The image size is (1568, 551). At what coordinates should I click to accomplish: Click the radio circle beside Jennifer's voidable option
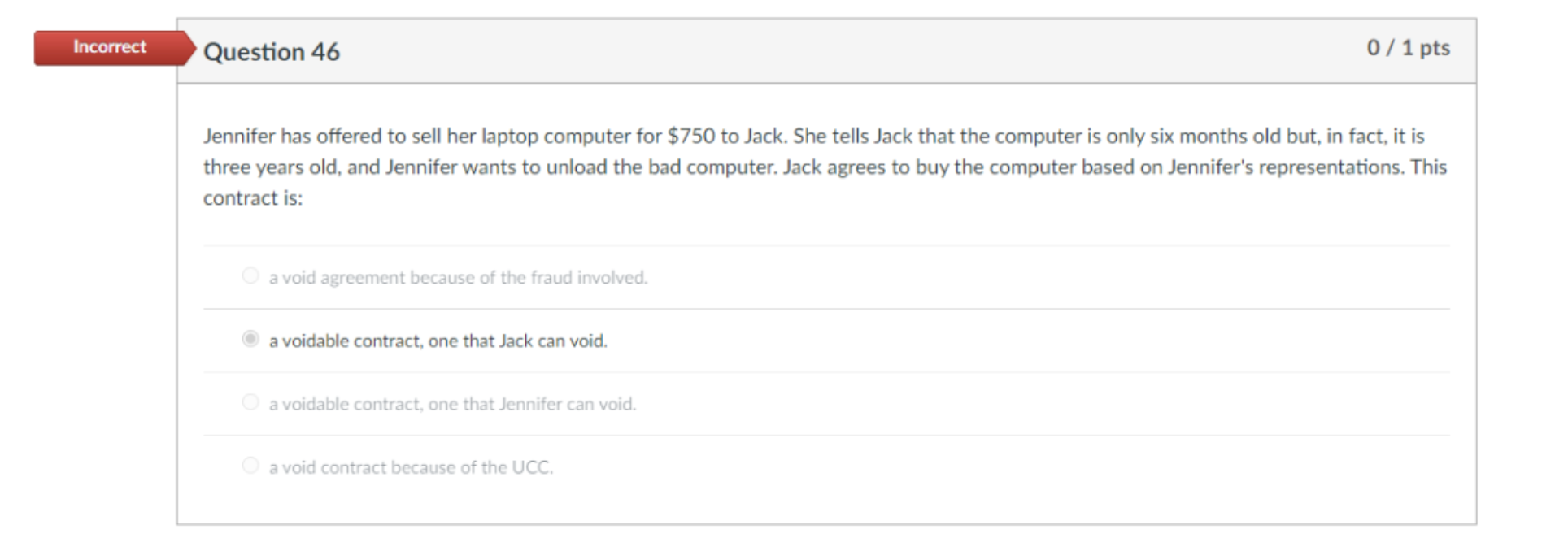click(250, 403)
